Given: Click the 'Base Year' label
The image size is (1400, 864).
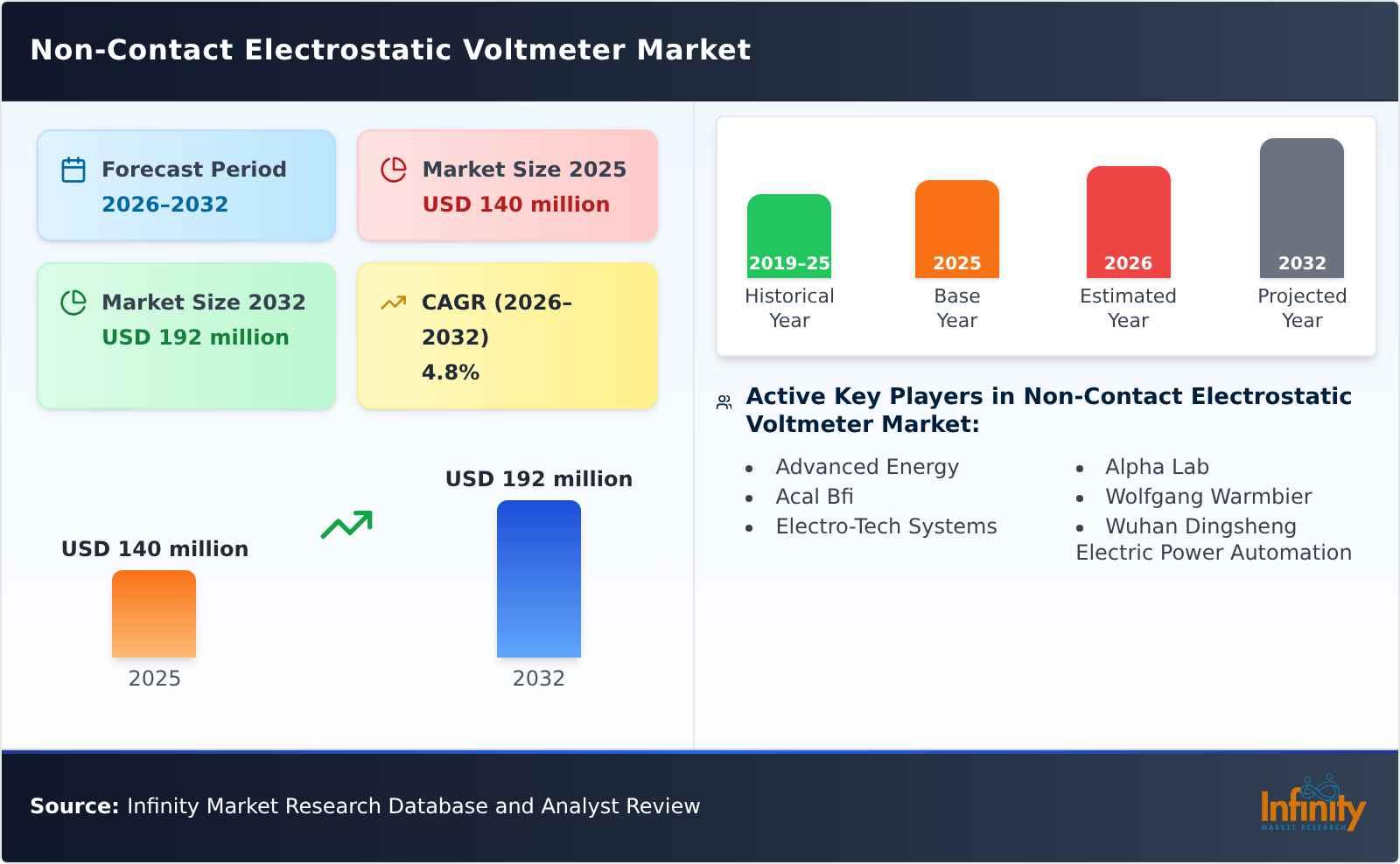Looking at the screenshot, I should 957,308.
